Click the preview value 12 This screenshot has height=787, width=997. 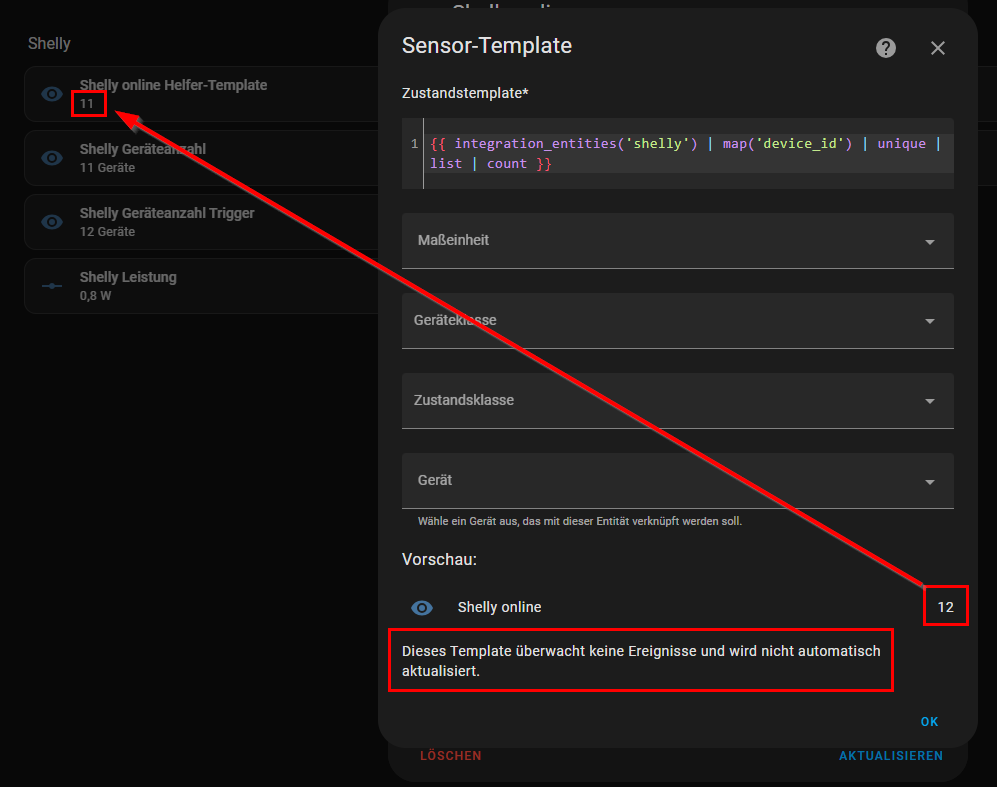[945, 607]
